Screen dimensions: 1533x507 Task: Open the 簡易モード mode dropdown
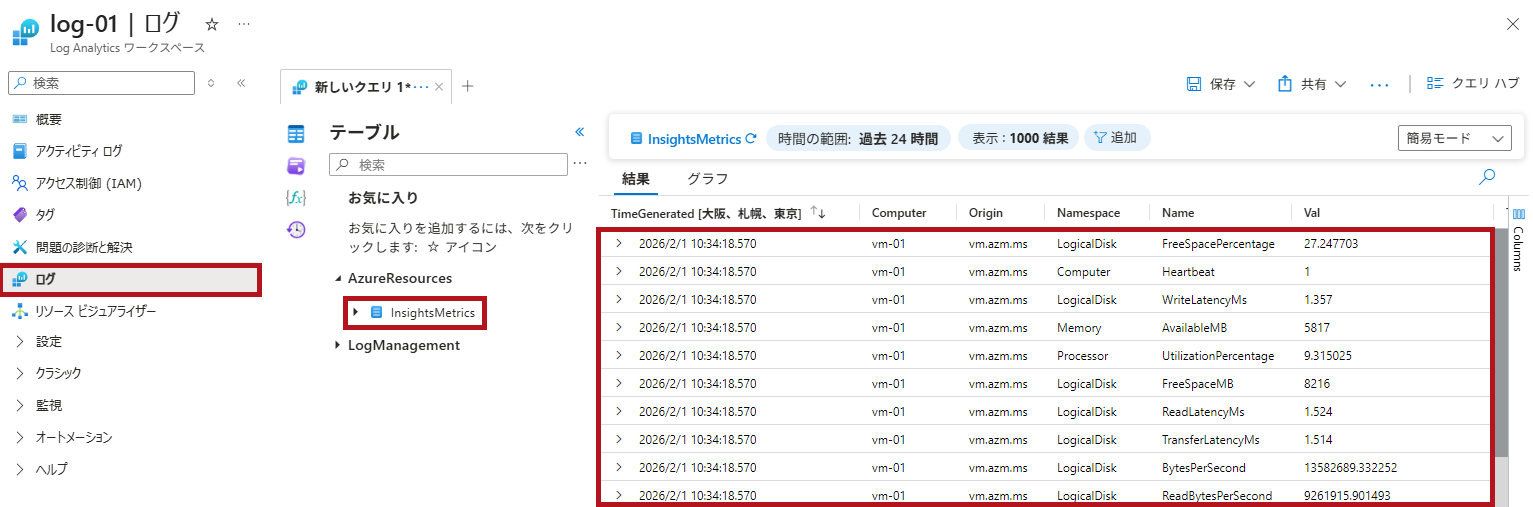pyautogui.click(x=1454, y=138)
